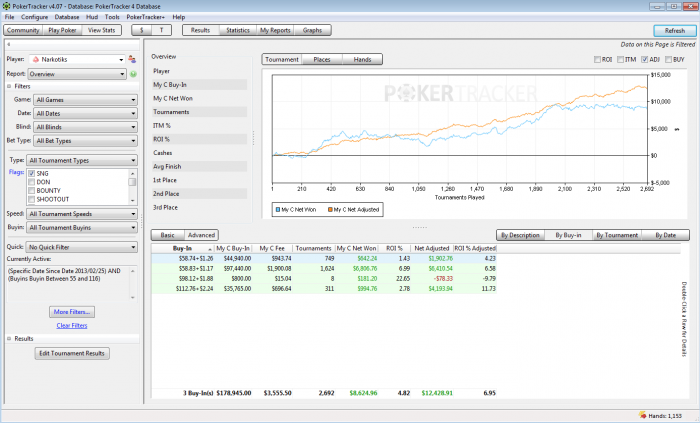Open the Quick filter dropdown
Viewport: 700px width, 423px height.
click(82, 247)
